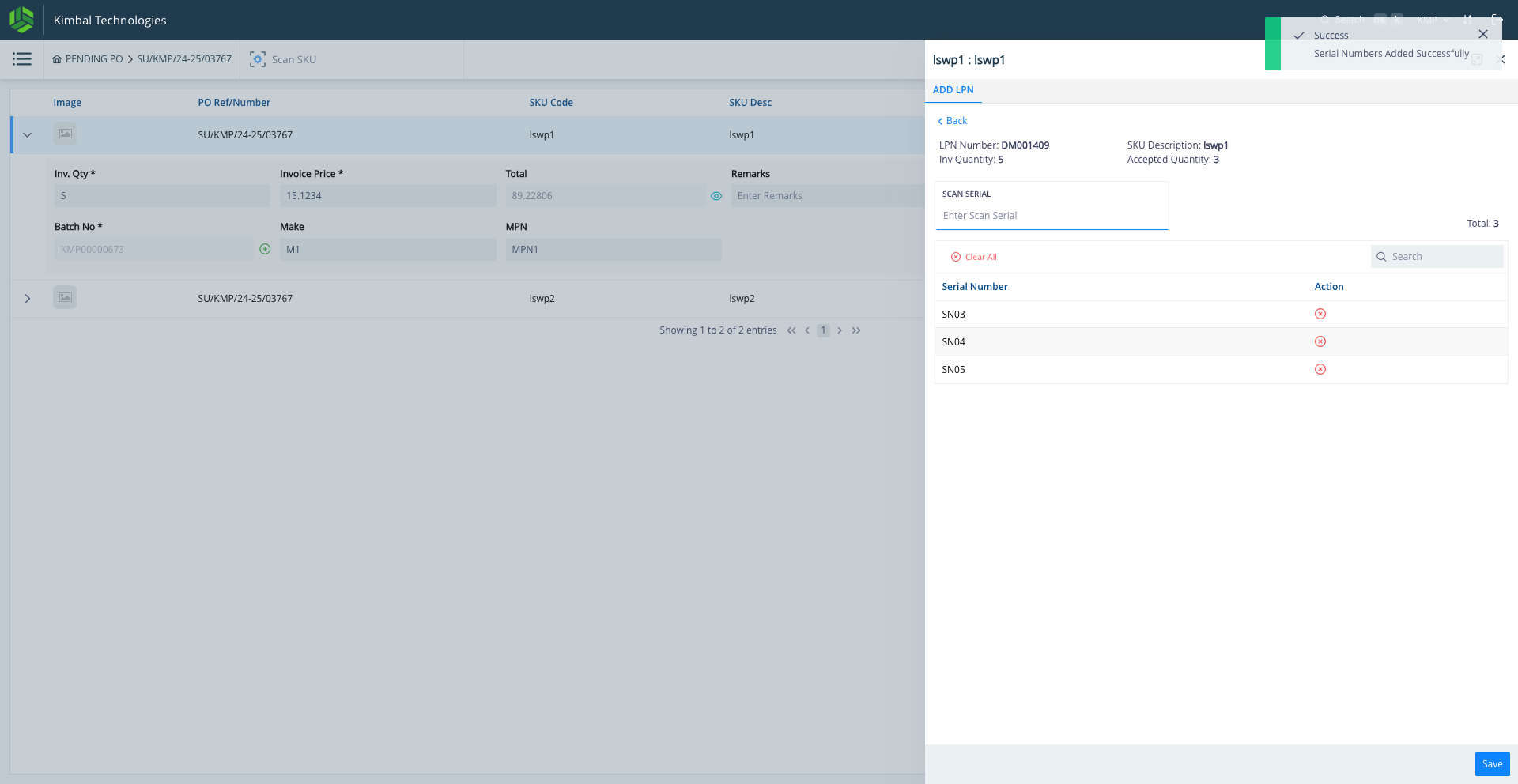The image size is (1518, 784).
Task: Click the search magnifier icon in serial search
Action: click(1381, 257)
